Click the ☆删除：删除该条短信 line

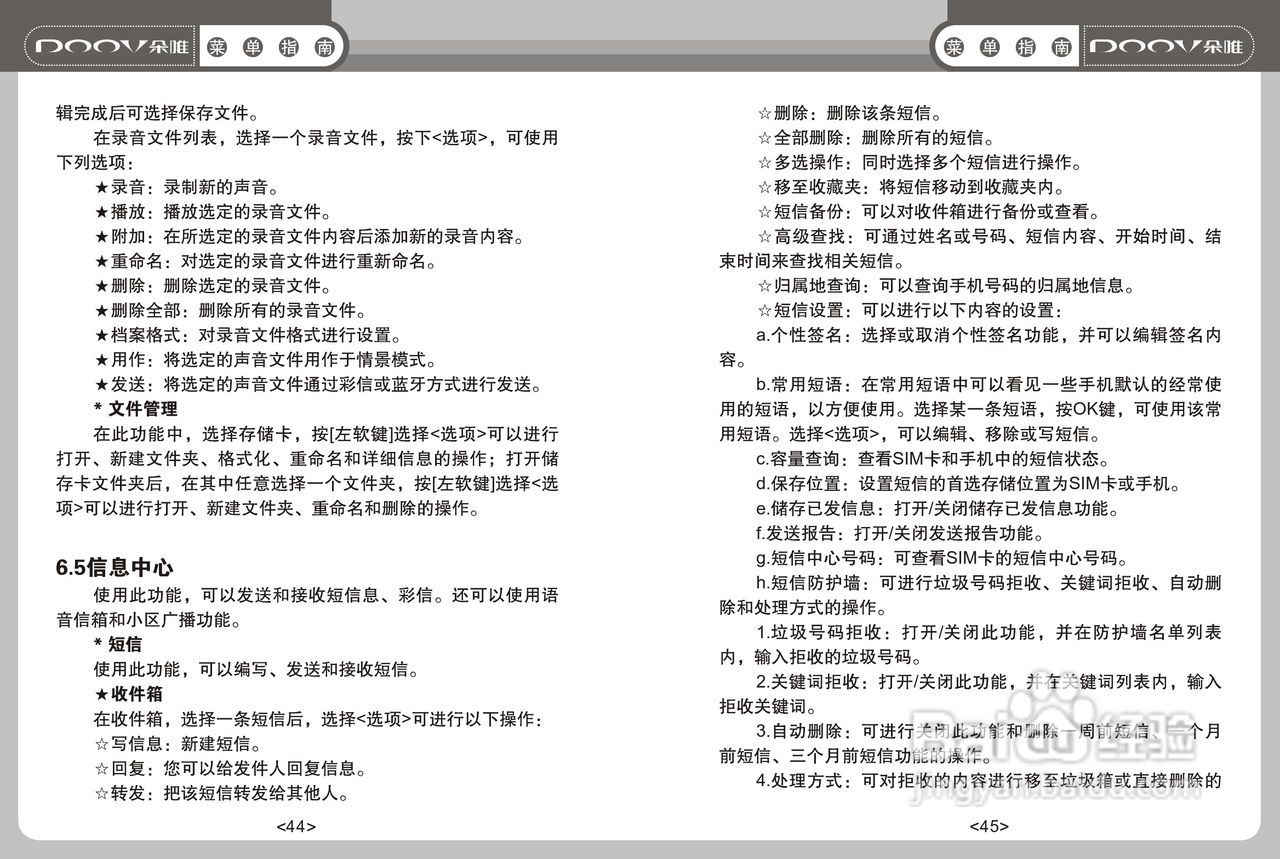[x=850, y=113]
